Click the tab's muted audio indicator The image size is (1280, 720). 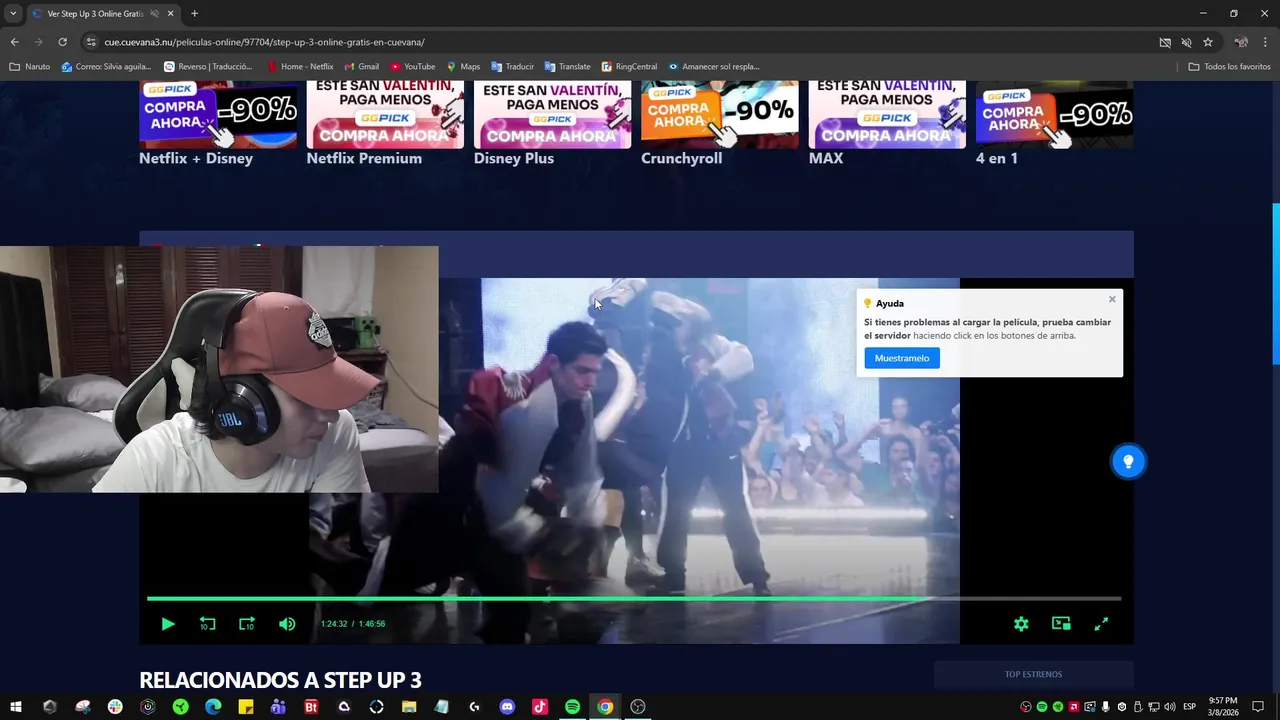(154, 13)
